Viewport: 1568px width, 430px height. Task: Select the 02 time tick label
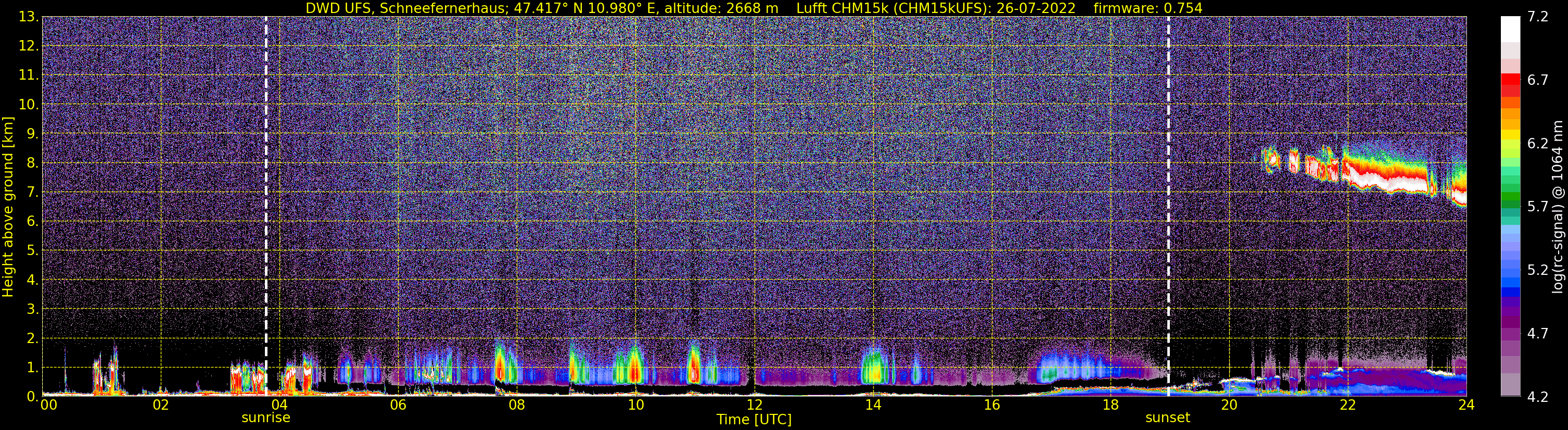click(x=161, y=406)
